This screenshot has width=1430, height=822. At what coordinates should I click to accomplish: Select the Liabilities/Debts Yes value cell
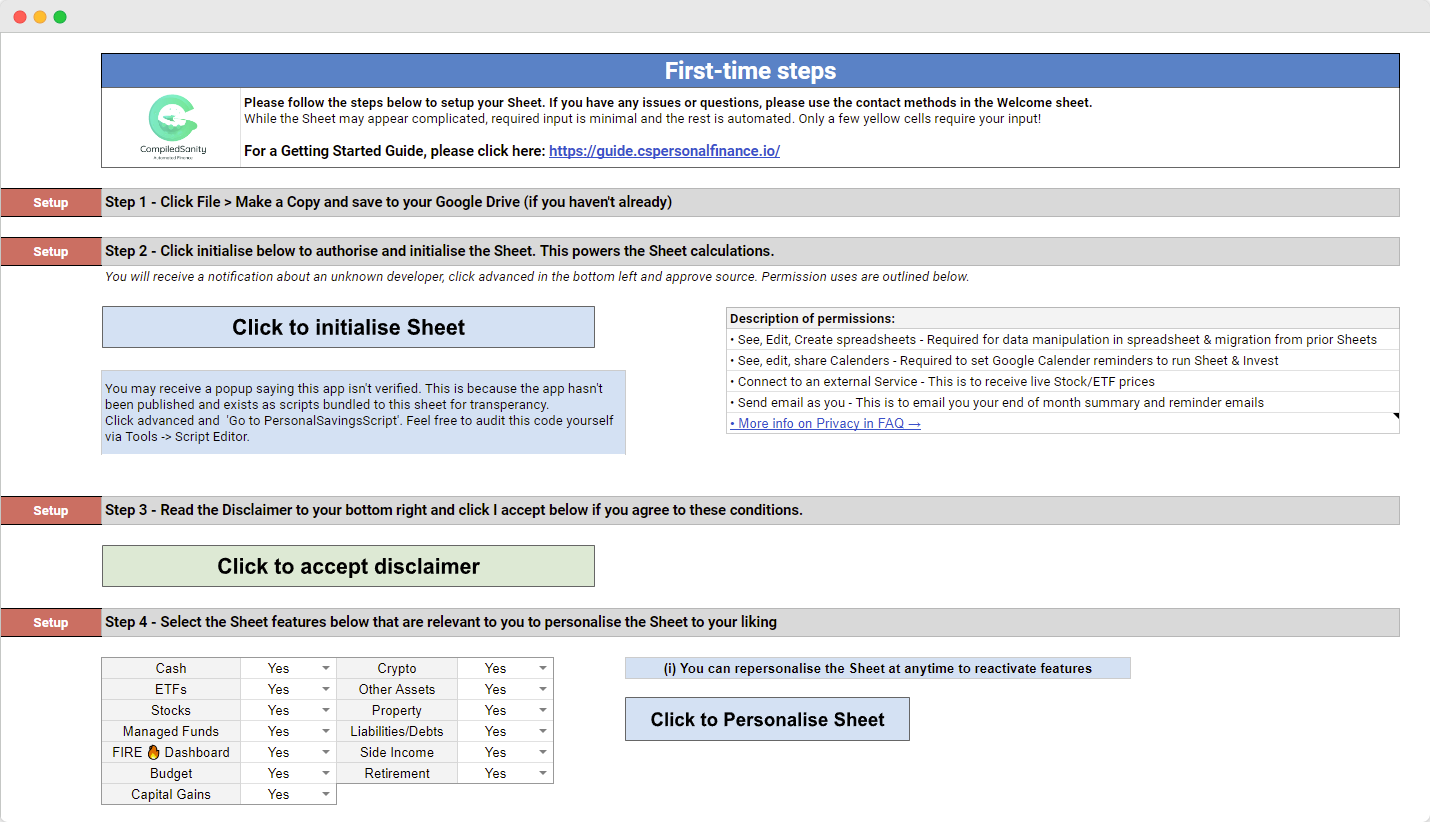496,731
